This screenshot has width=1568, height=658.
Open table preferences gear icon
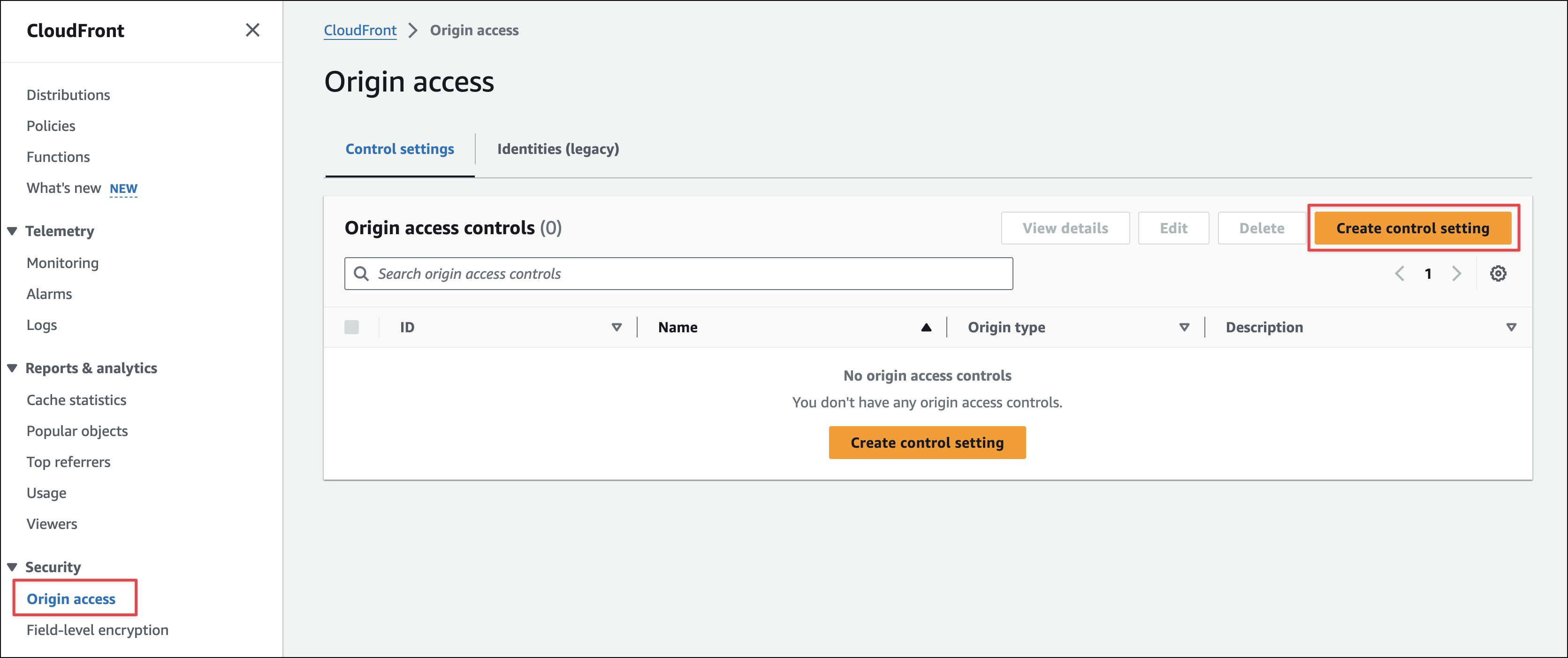(1498, 273)
